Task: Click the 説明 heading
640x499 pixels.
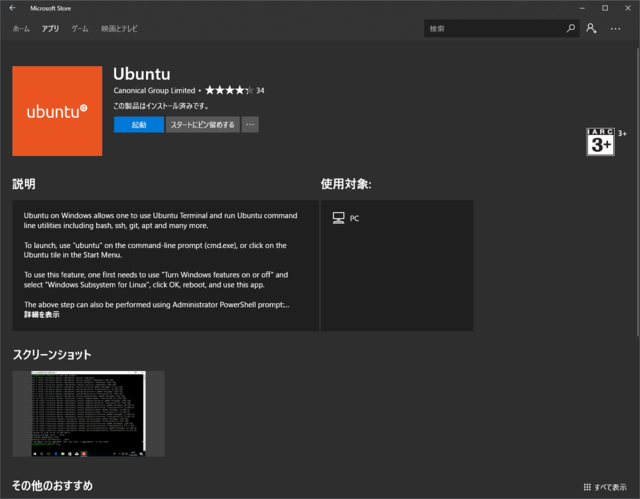Action: coord(24,184)
